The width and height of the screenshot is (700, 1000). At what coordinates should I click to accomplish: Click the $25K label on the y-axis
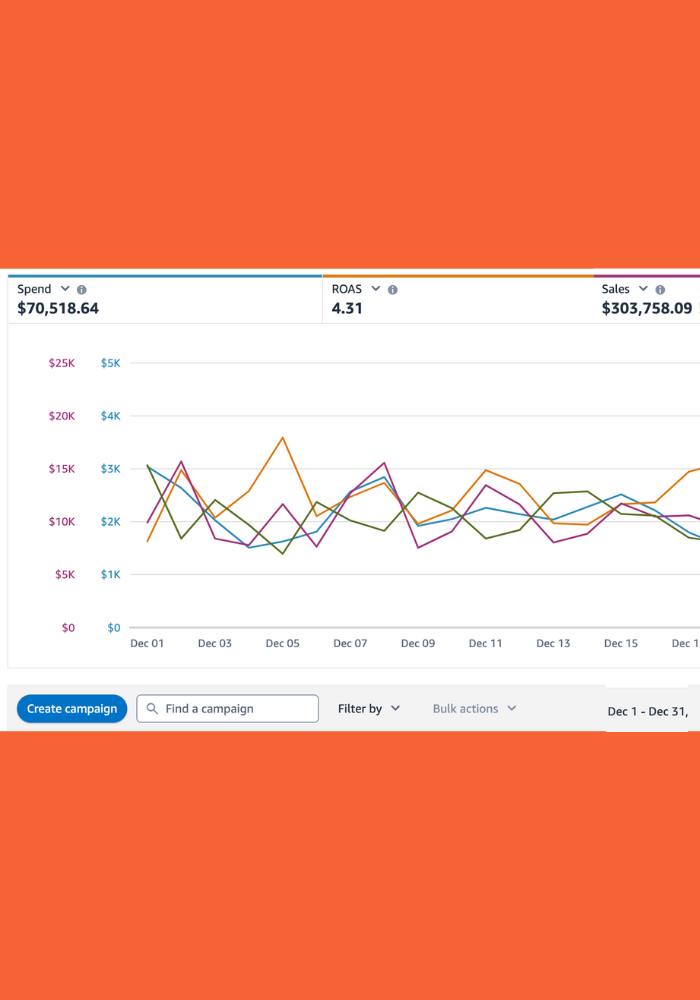tap(62, 363)
